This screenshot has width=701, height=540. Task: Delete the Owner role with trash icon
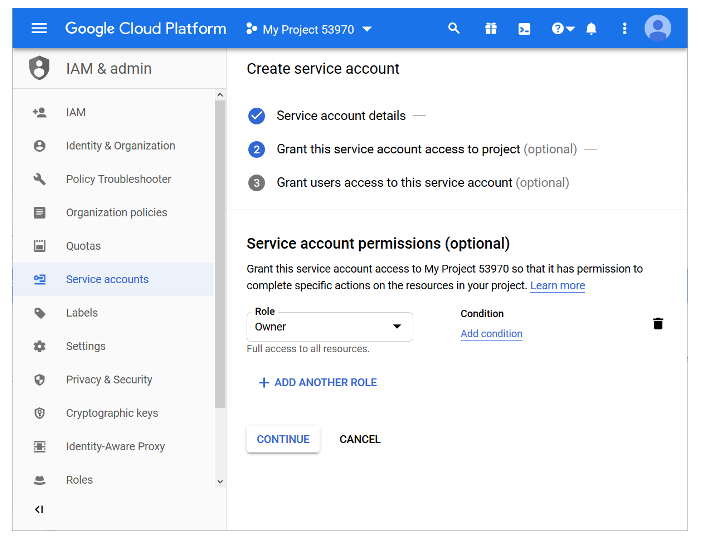tap(658, 324)
